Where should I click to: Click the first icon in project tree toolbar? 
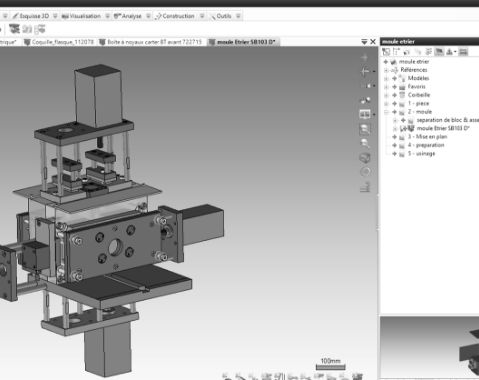386,52
